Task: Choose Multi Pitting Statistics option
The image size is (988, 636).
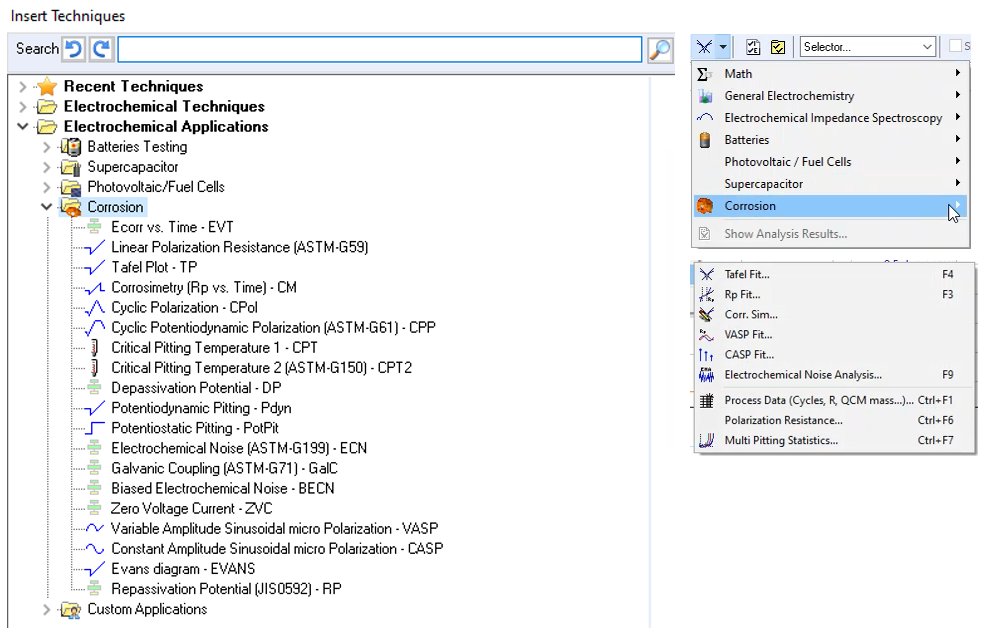Action: point(780,440)
